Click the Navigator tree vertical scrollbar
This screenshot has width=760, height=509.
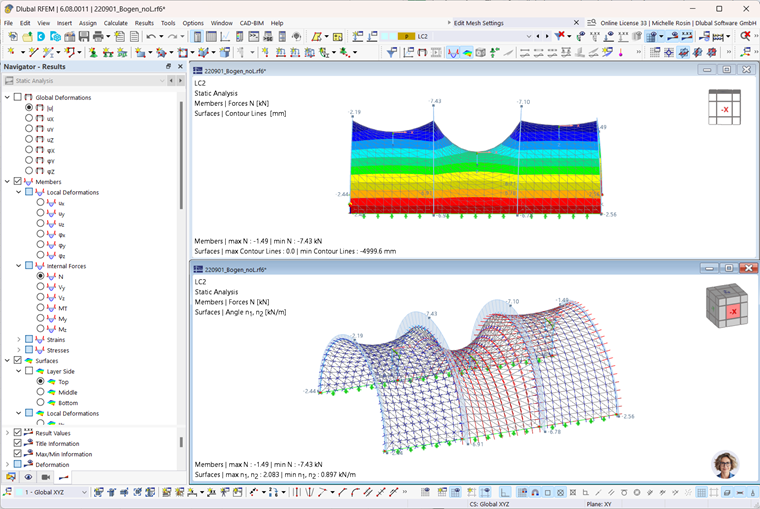(181, 155)
